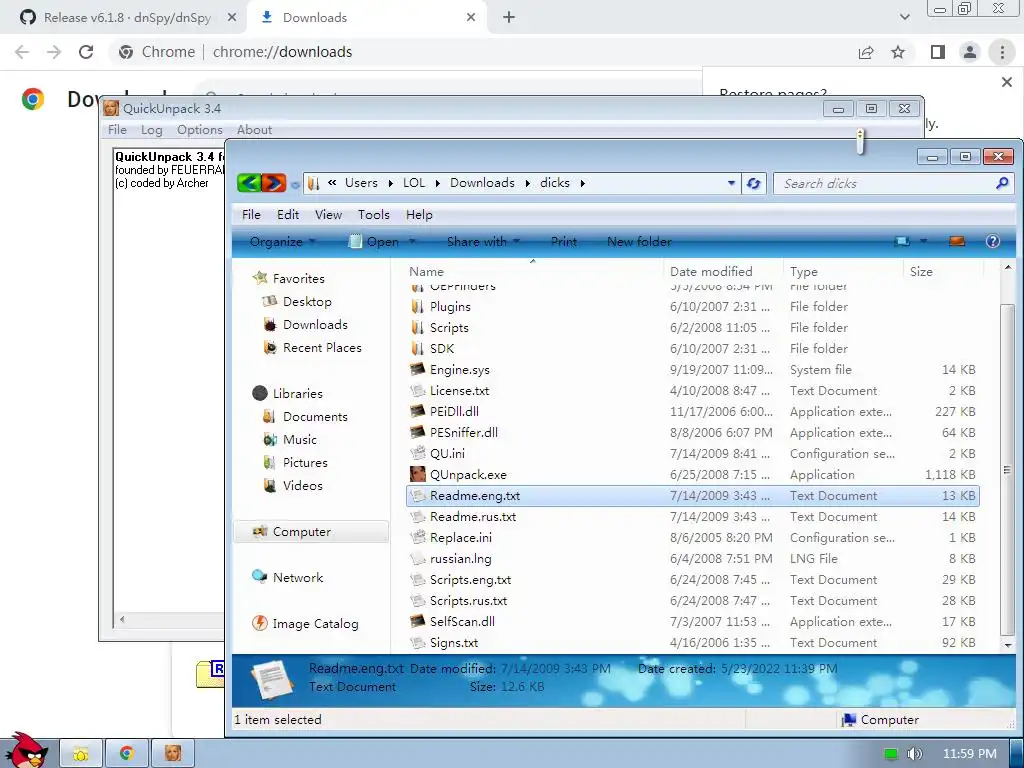Select Documents under Libraries
The width and height of the screenshot is (1024, 768).
click(315, 417)
